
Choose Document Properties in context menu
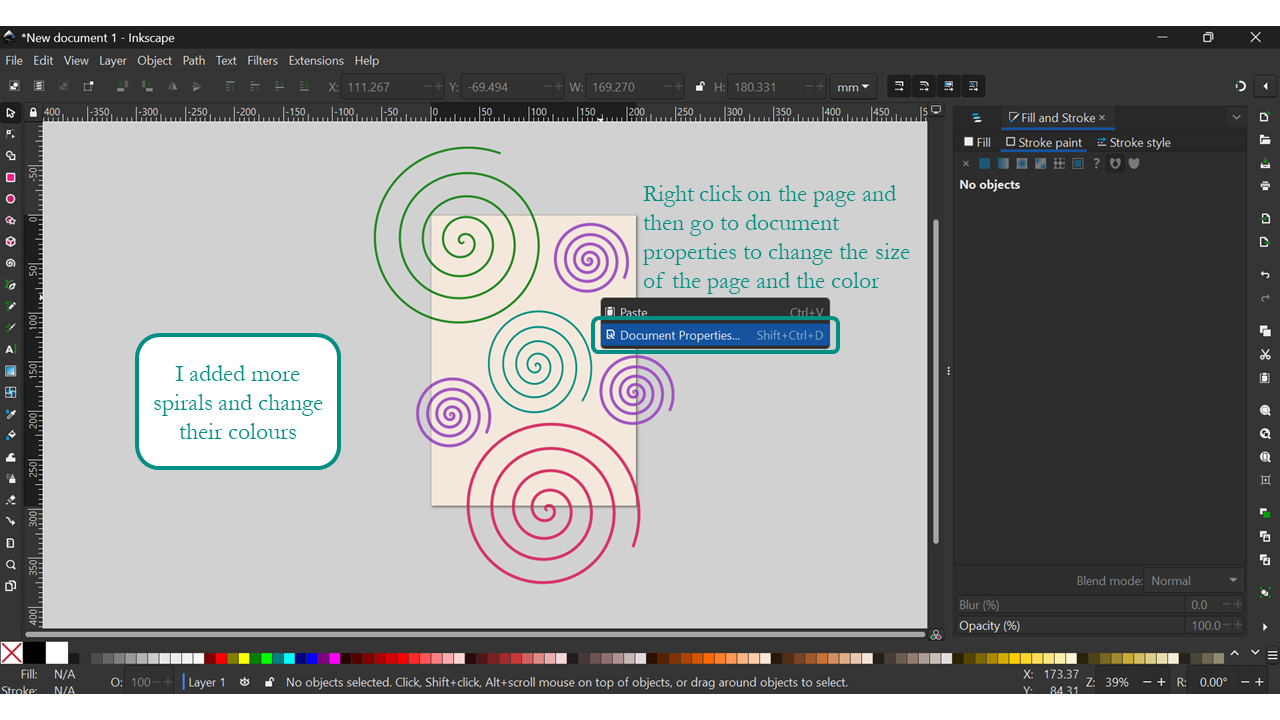(x=715, y=335)
